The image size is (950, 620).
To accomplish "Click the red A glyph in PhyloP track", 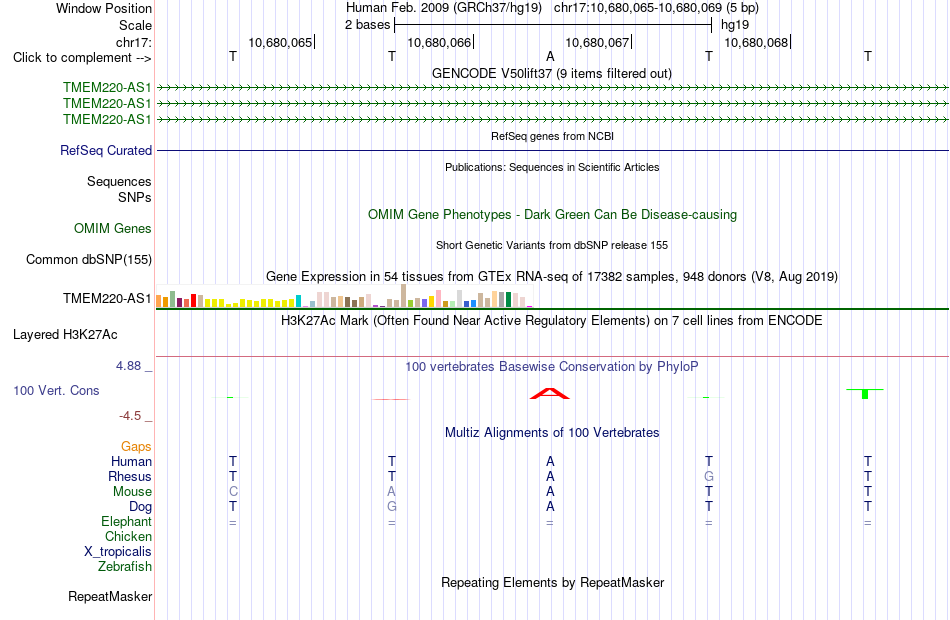I will point(550,393).
